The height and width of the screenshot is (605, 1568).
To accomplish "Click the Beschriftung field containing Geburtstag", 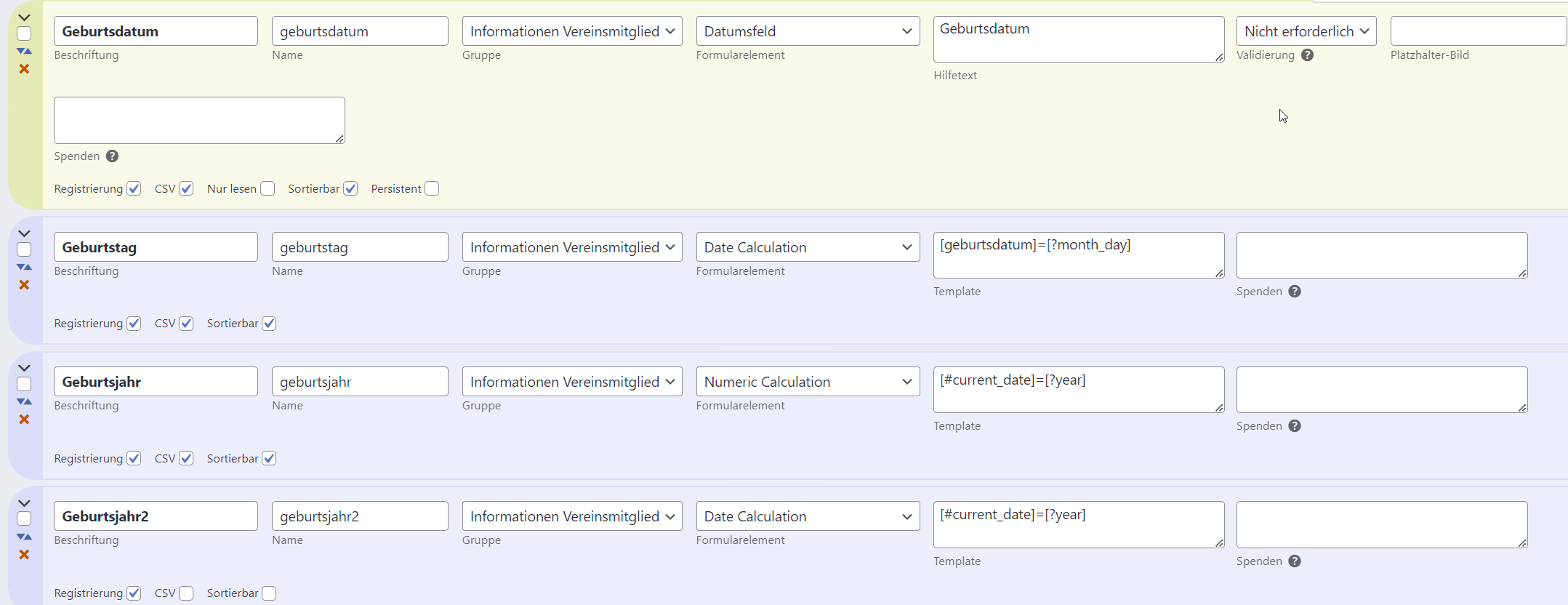I will (156, 247).
